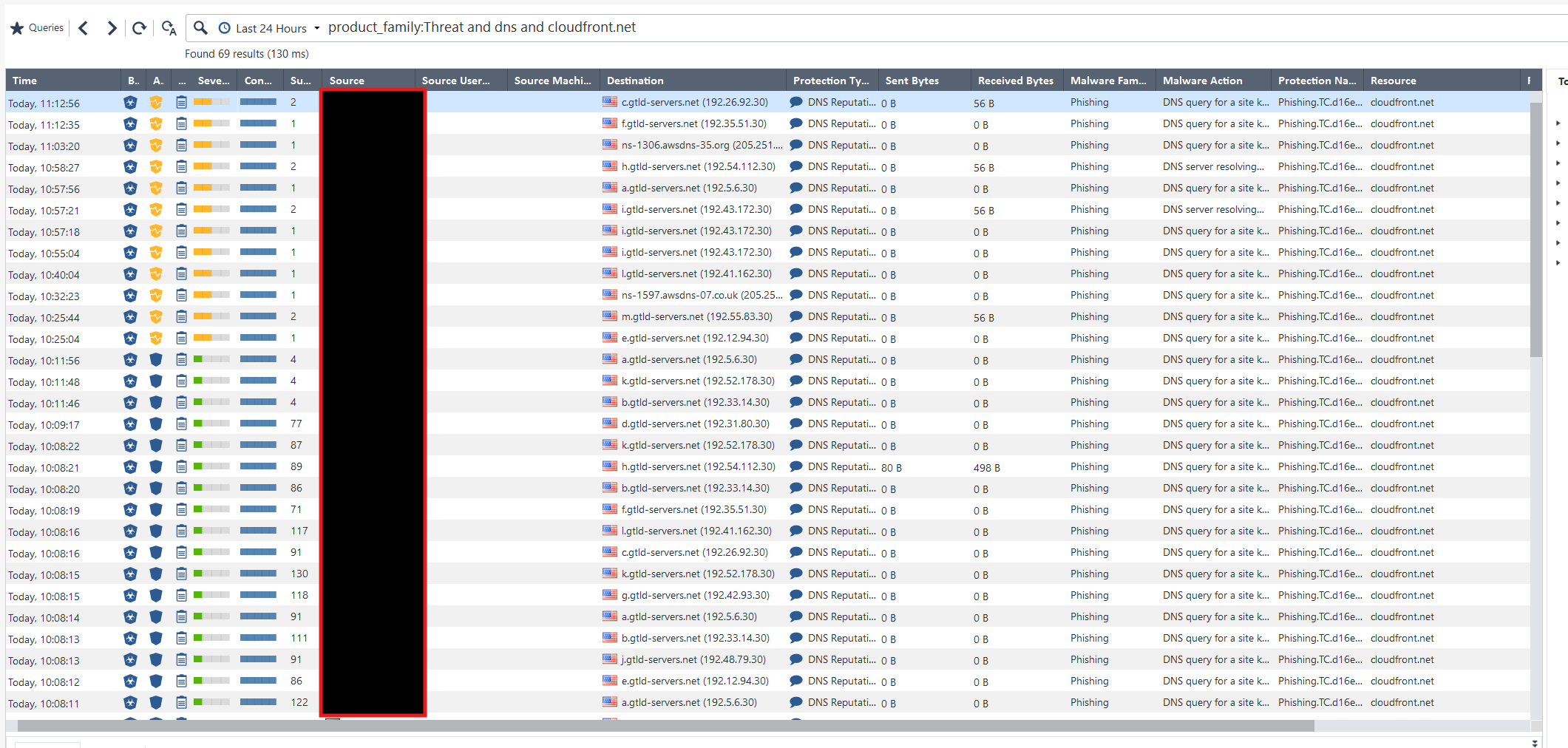
Task: Click the vertical scrollbar of the results
Action: pyautogui.click(x=1536, y=229)
